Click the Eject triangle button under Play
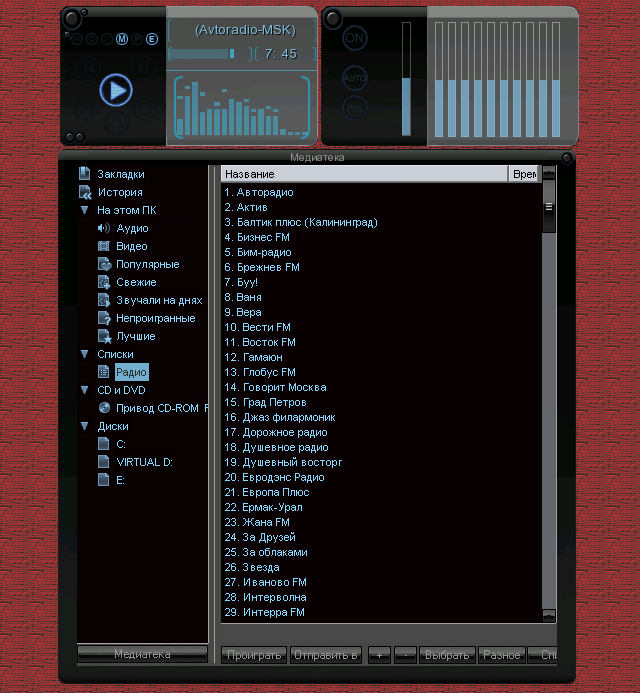The image size is (640, 693). click(x=116, y=123)
